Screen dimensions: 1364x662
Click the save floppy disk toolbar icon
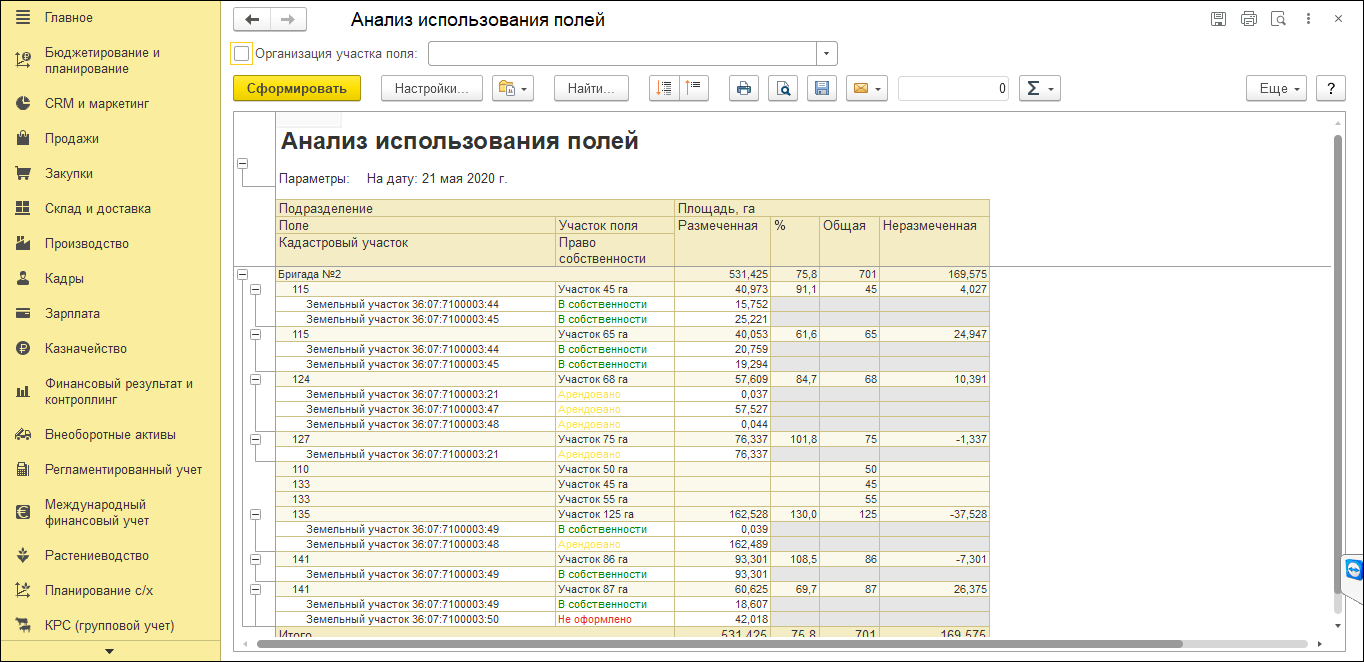[822, 89]
